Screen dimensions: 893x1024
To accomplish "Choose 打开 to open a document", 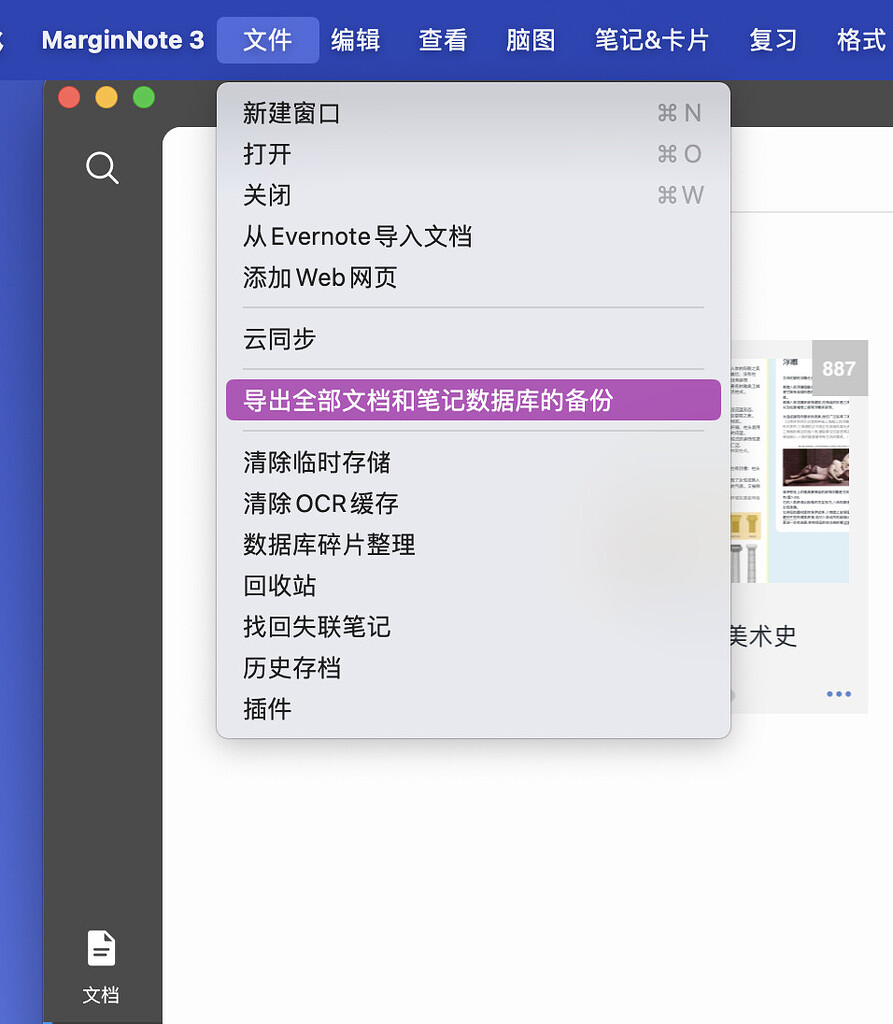I will (x=266, y=154).
